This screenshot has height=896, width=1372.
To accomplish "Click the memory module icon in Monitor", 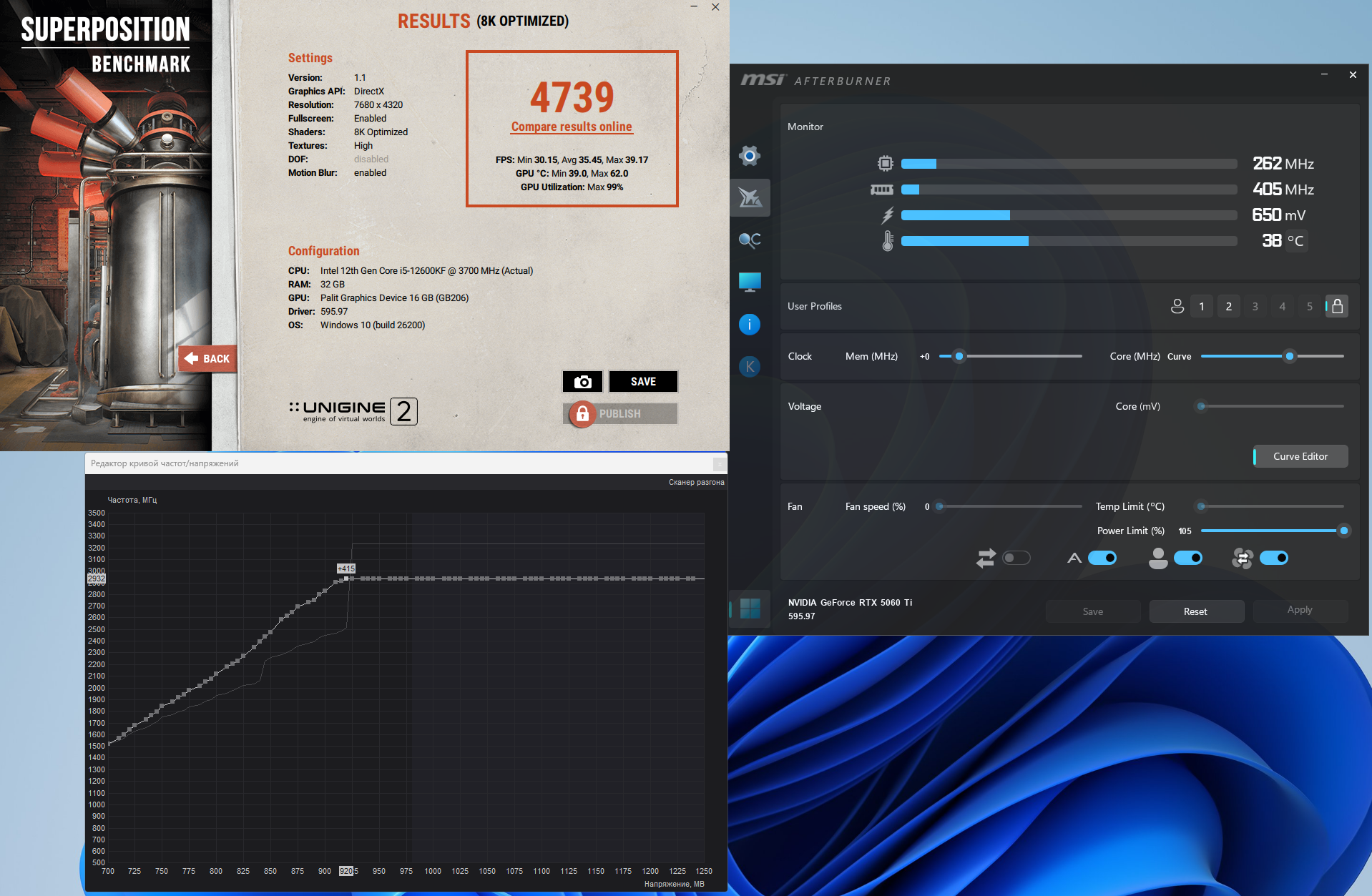I will 882,189.
